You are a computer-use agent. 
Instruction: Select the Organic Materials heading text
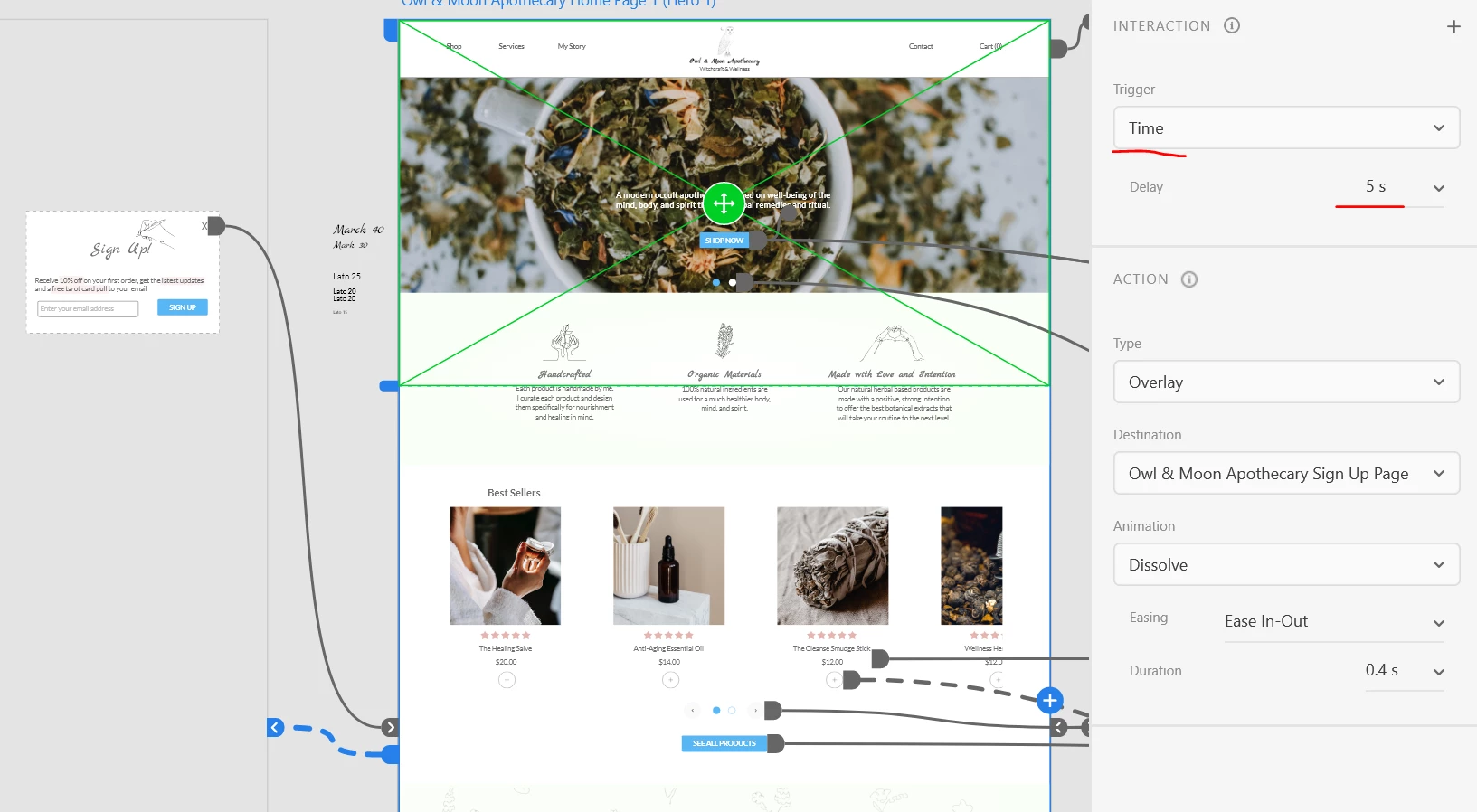coord(724,374)
